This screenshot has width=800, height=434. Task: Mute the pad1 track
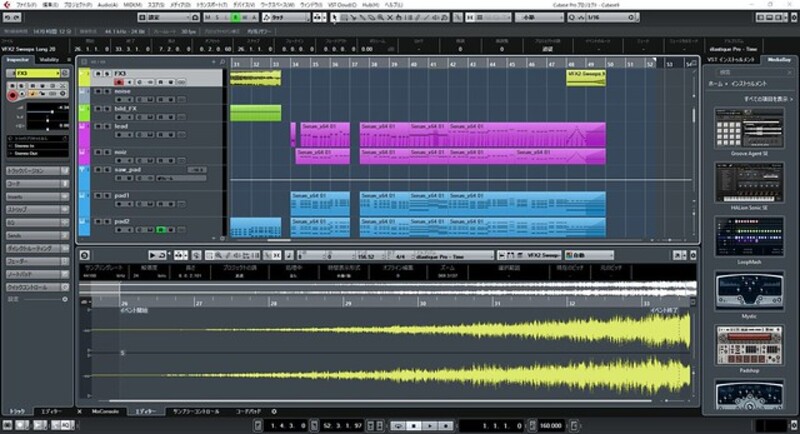pyautogui.click(x=98, y=196)
